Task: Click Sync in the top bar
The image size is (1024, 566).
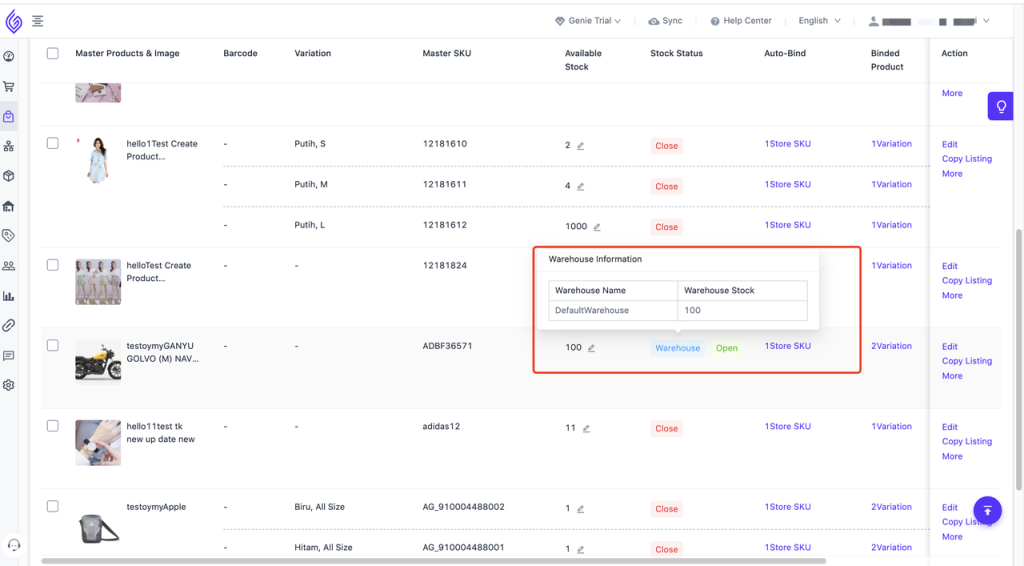Action: click(665, 21)
